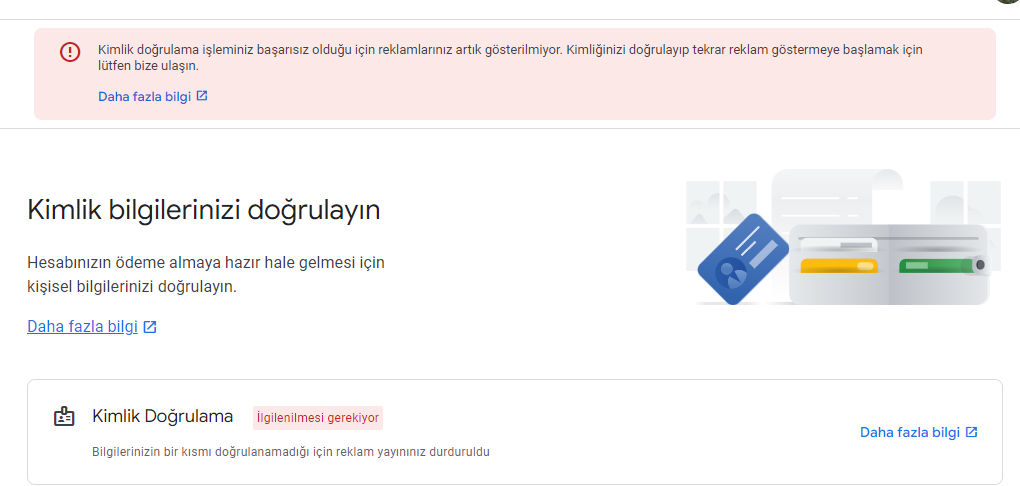Click the wallet and ID card illustration

[x=844, y=237]
